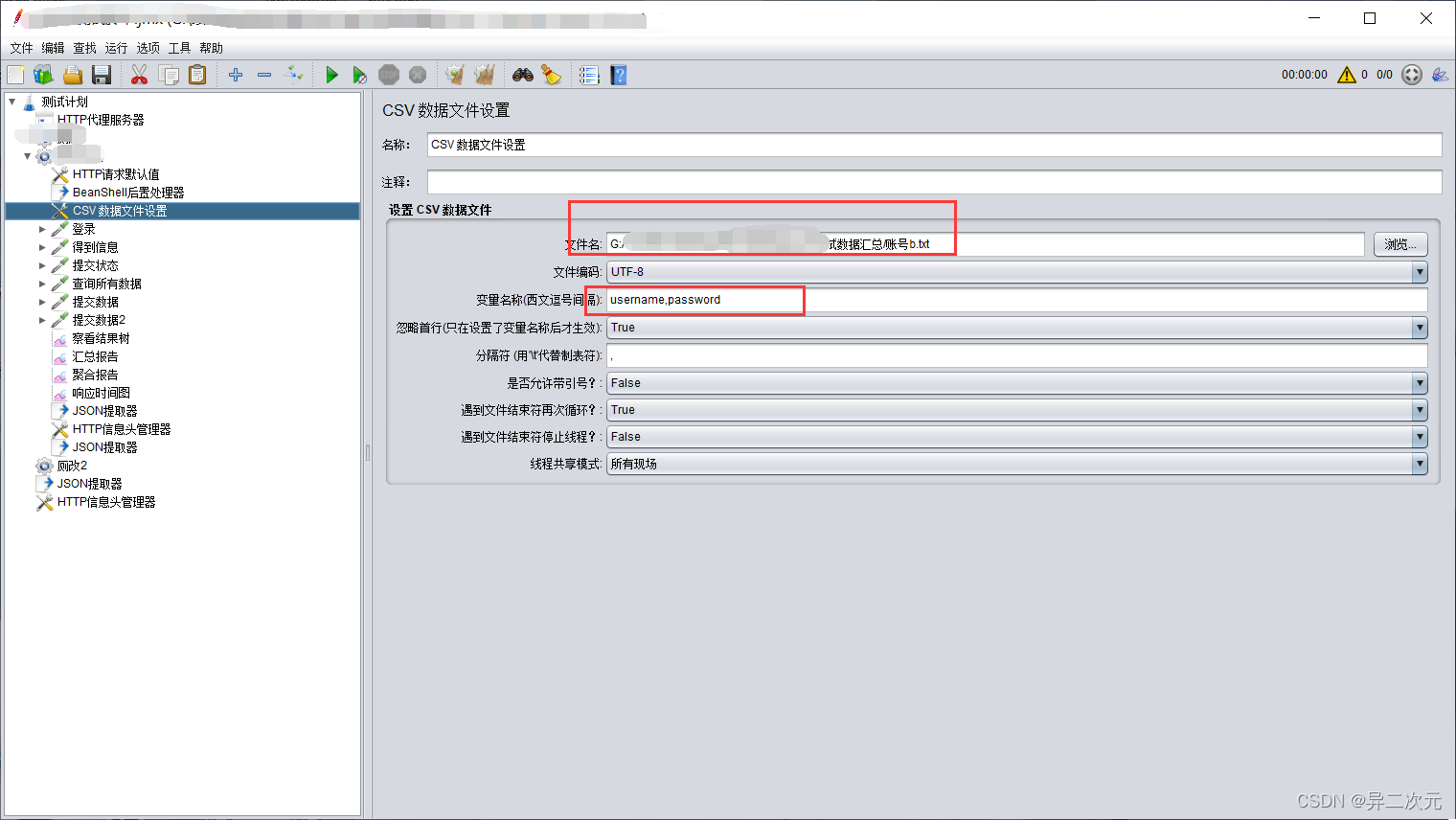Select 汇总报告 in the tree

tap(95, 356)
